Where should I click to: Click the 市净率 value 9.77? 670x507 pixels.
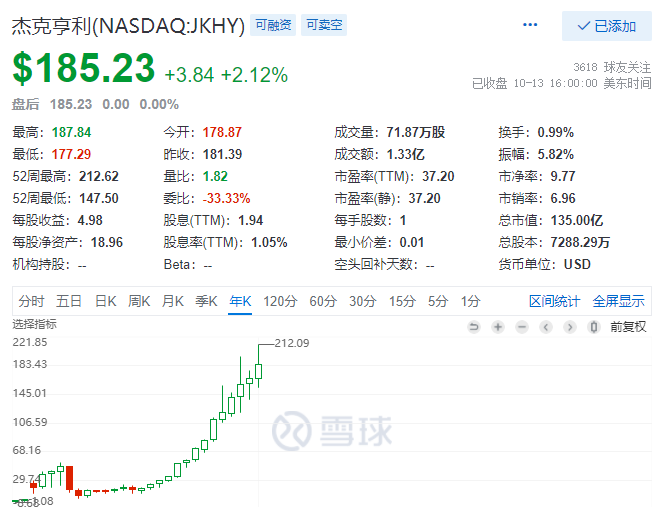pos(563,176)
